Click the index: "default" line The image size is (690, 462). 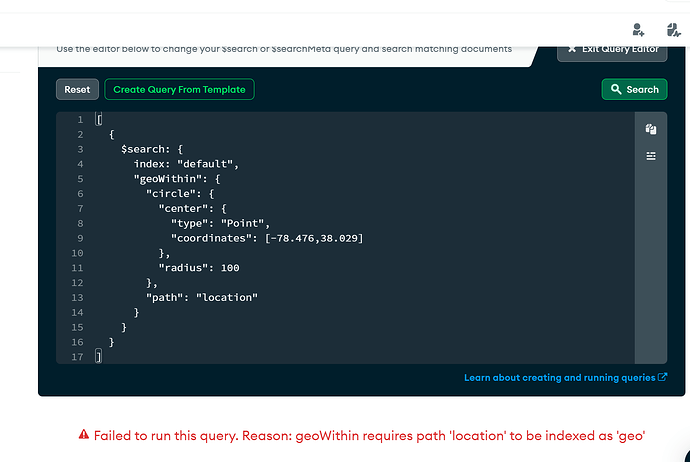click(x=187, y=164)
